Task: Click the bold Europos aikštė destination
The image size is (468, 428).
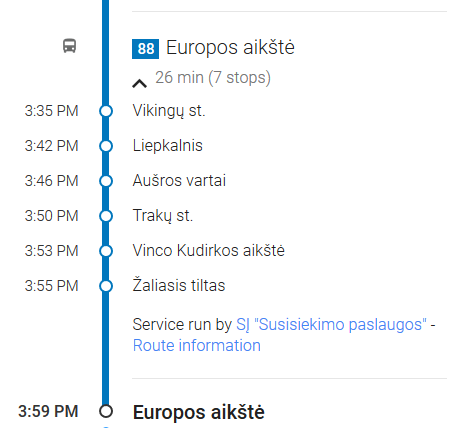Action: [199, 412]
